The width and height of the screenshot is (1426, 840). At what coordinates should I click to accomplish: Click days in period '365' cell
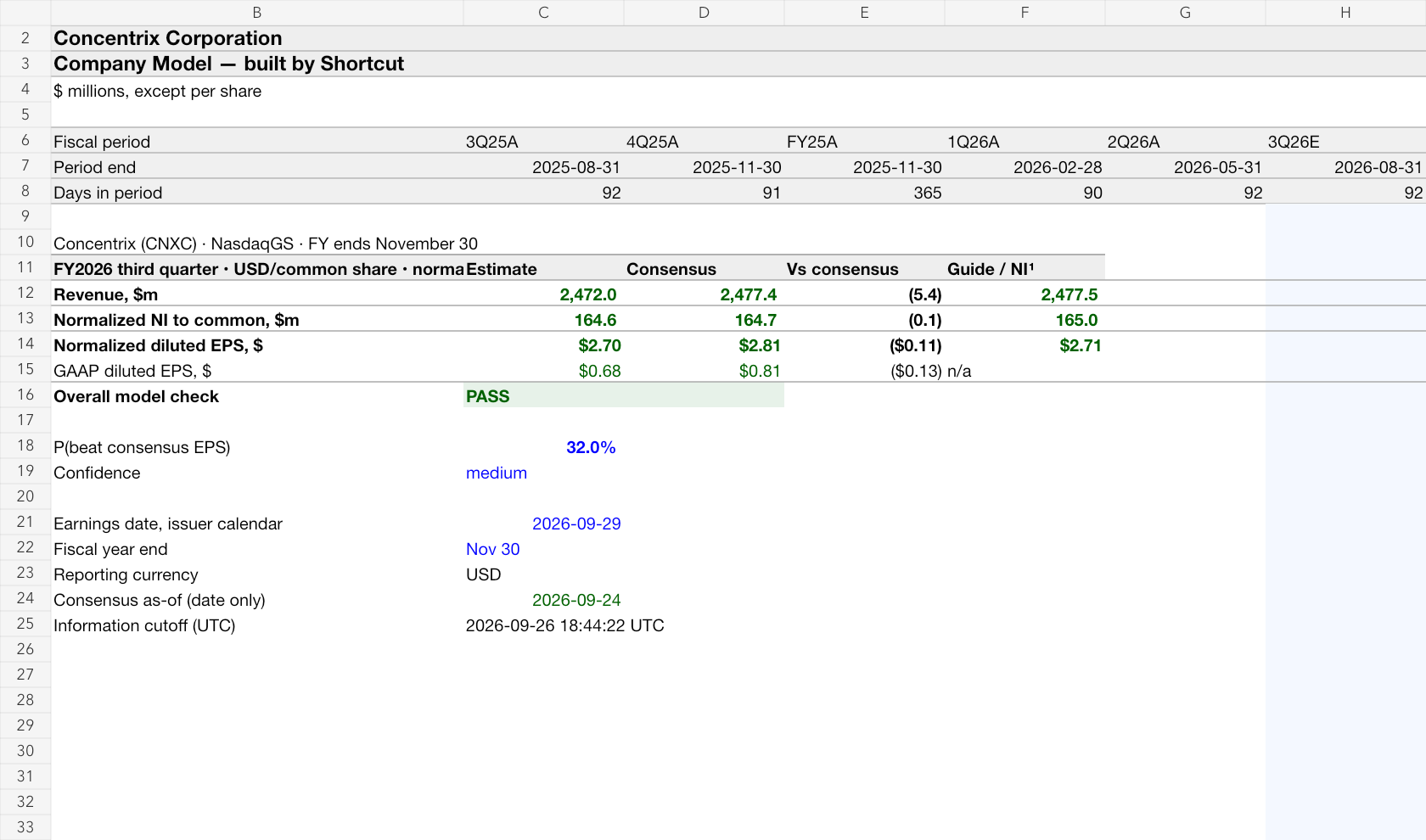pyautogui.click(x=864, y=192)
